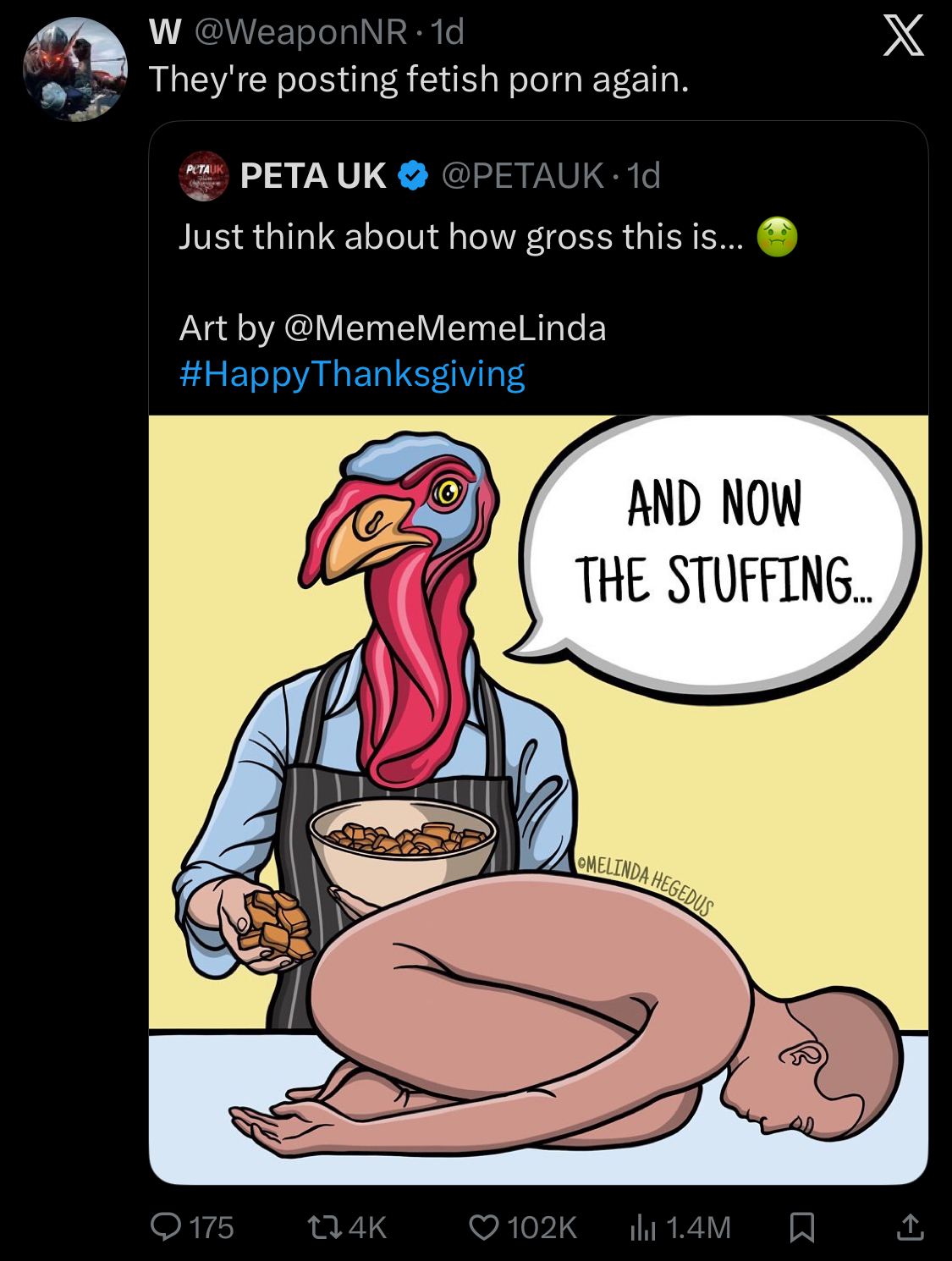Open PETA UK small avatar
The image size is (952, 1261).
tap(203, 176)
